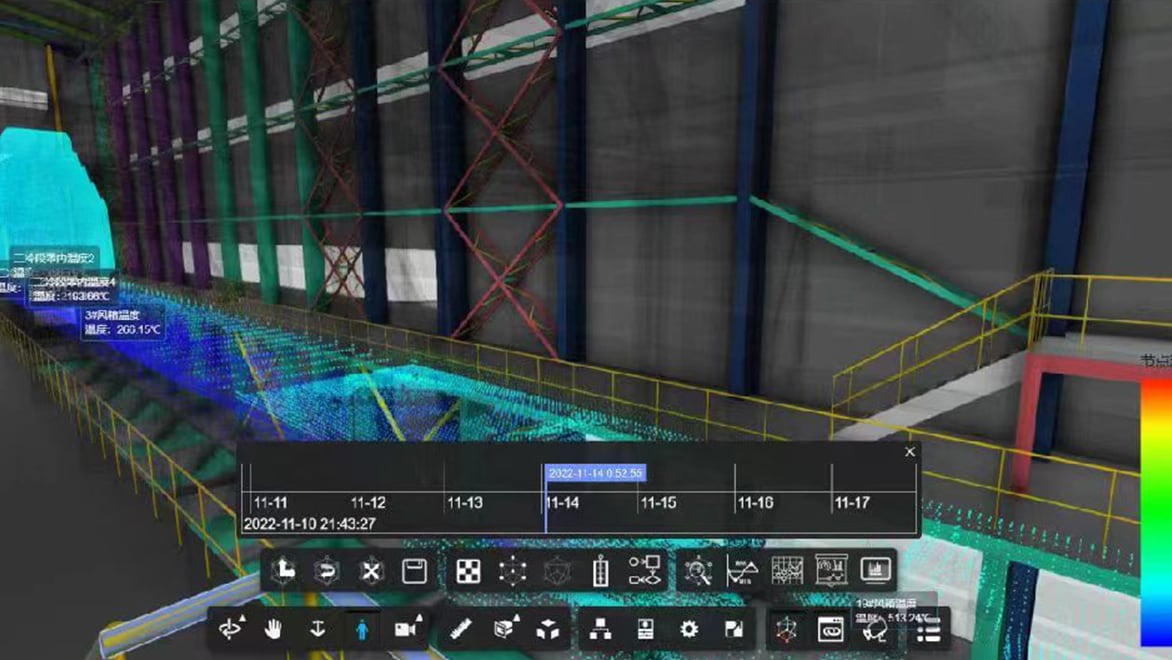This screenshot has height=660, width=1172.
Task: Open the monitor bar chart panel
Action: (x=875, y=570)
